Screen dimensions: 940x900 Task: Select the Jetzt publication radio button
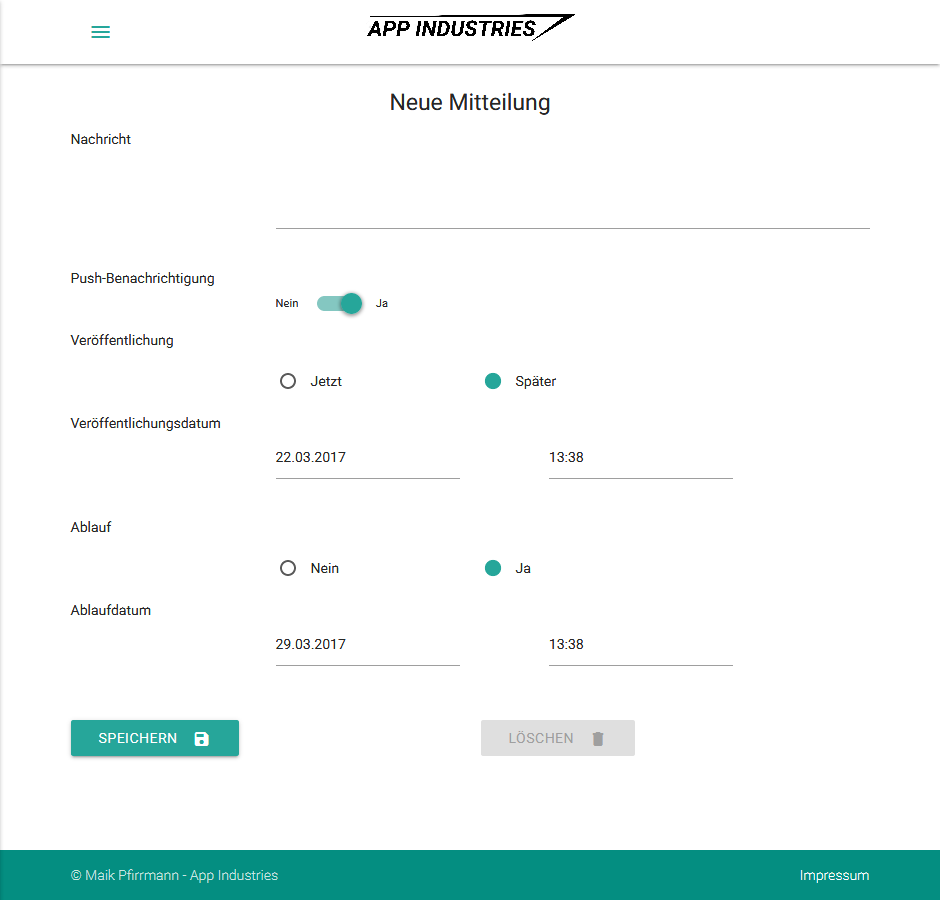(288, 381)
